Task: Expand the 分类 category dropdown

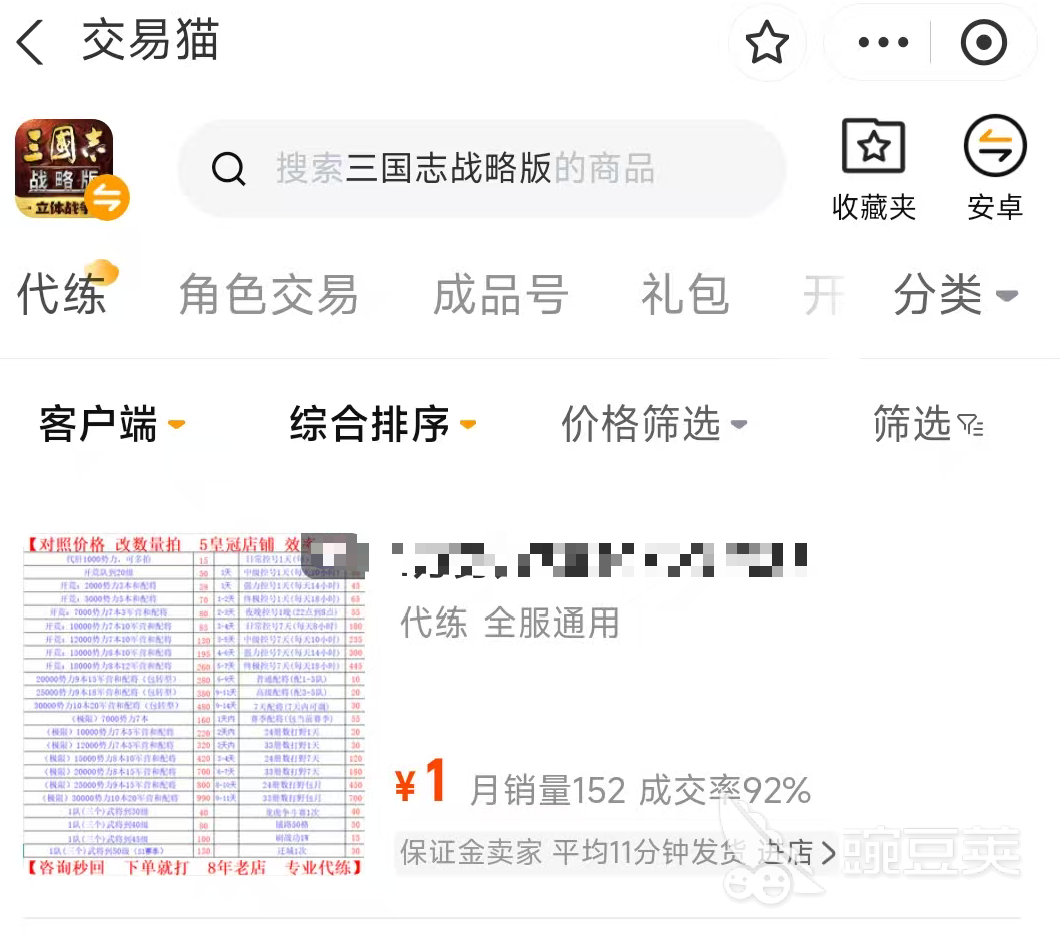Action: pos(955,295)
